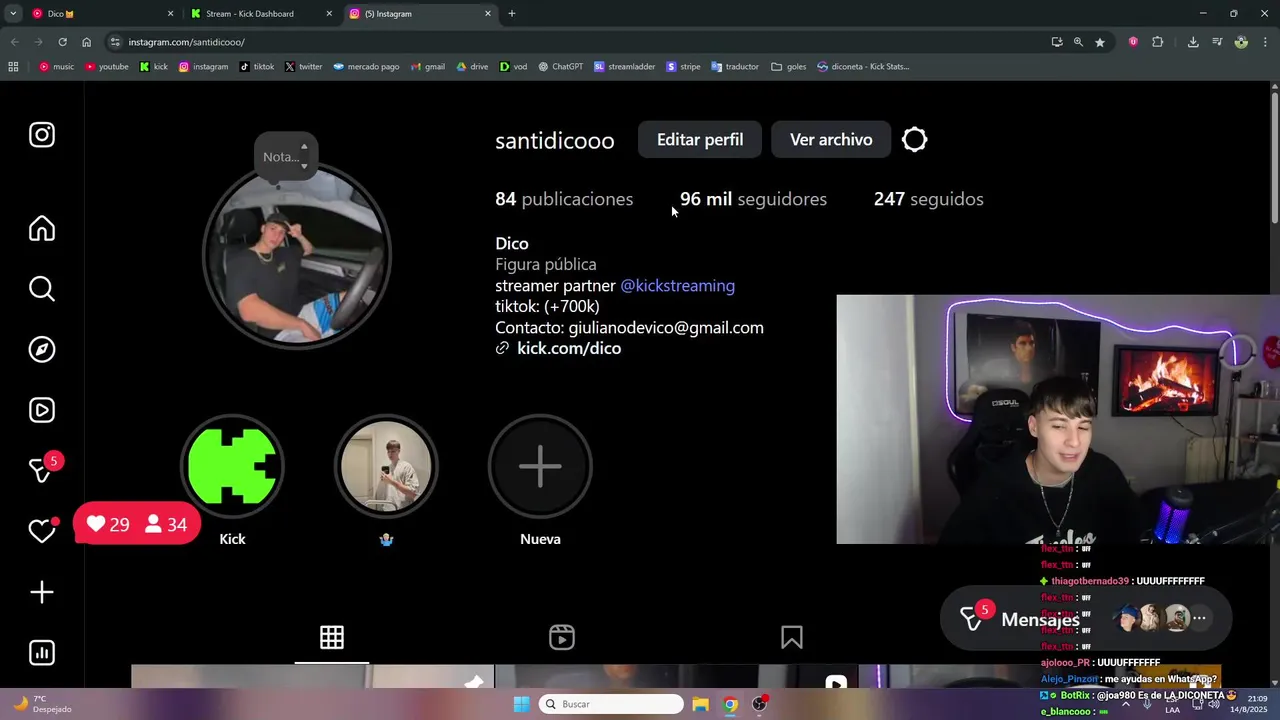
Task: Open the mirror selfie story highlight
Action: pyautogui.click(x=386, y=466)
